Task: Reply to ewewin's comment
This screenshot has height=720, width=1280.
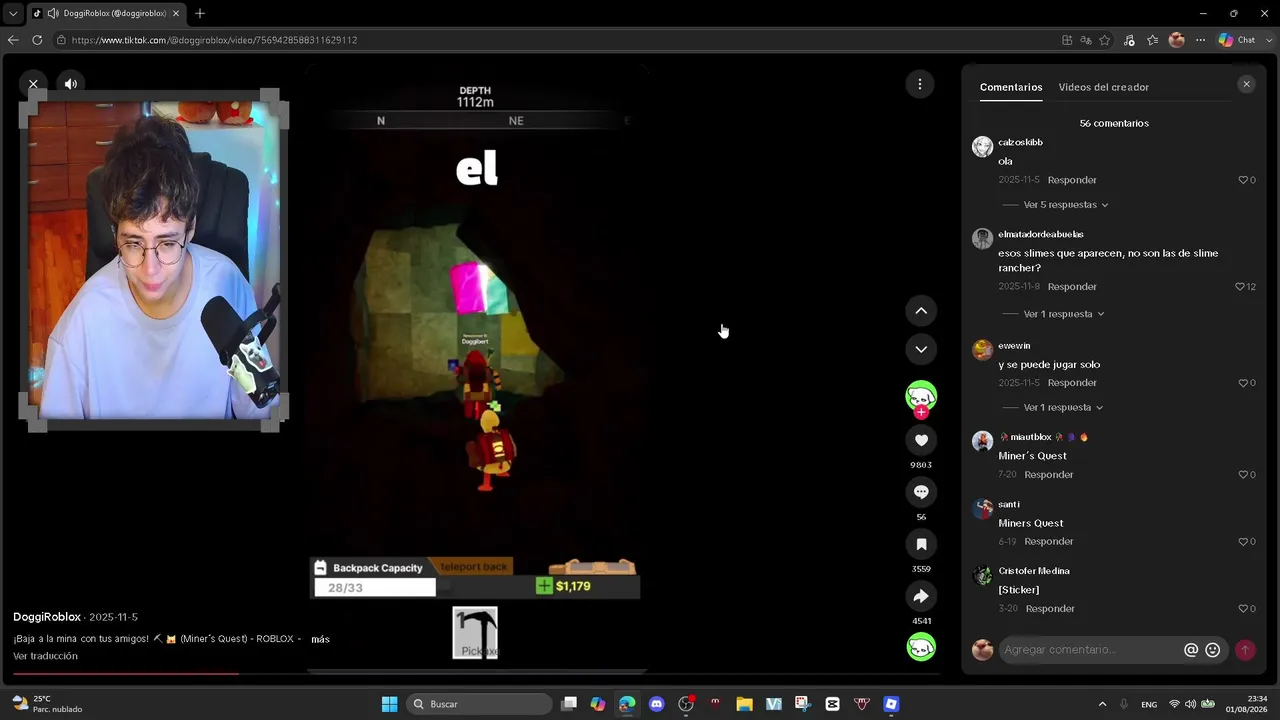Action: 1072,383
